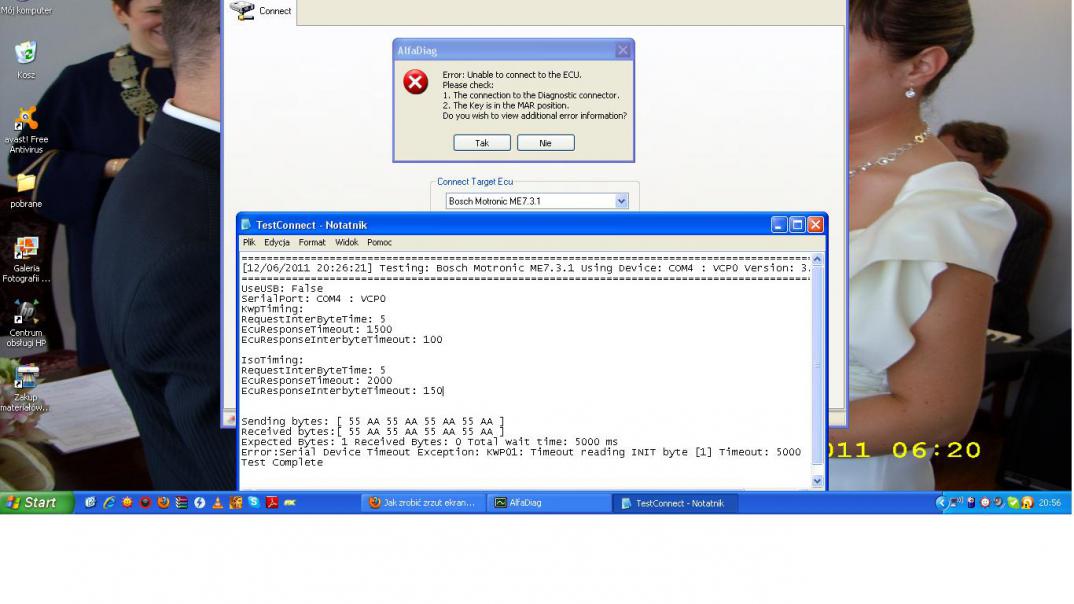The image size is (1074, 604).
Task: Click the blue lightning bolt Quick Launch icon
Action: pos(199,503)
